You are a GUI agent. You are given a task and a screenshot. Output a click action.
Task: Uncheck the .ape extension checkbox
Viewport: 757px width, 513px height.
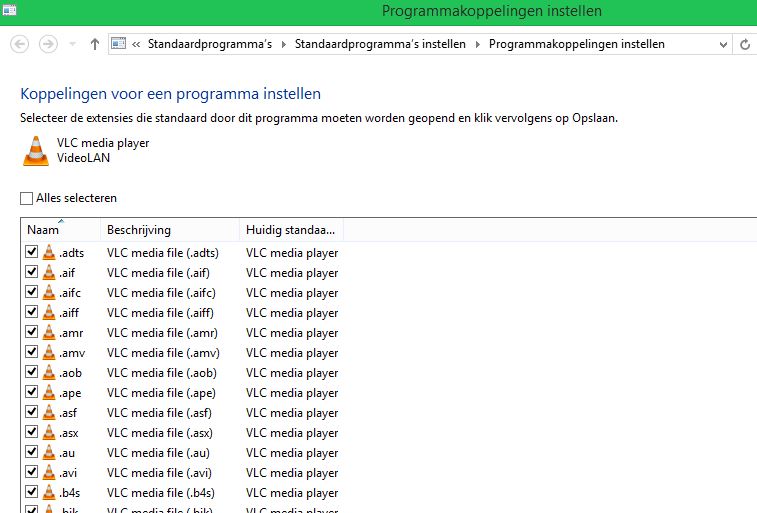coord(31,392)
